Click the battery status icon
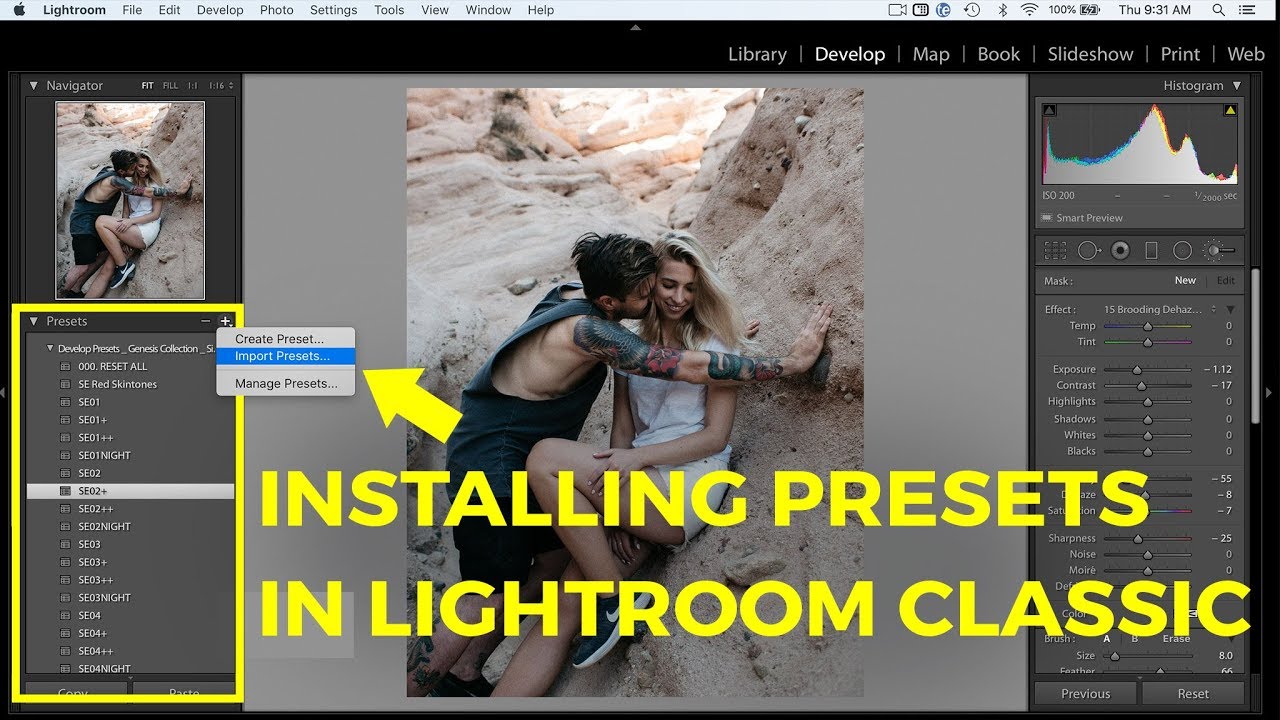1280x720 pixels. [x=1091, y=10]
